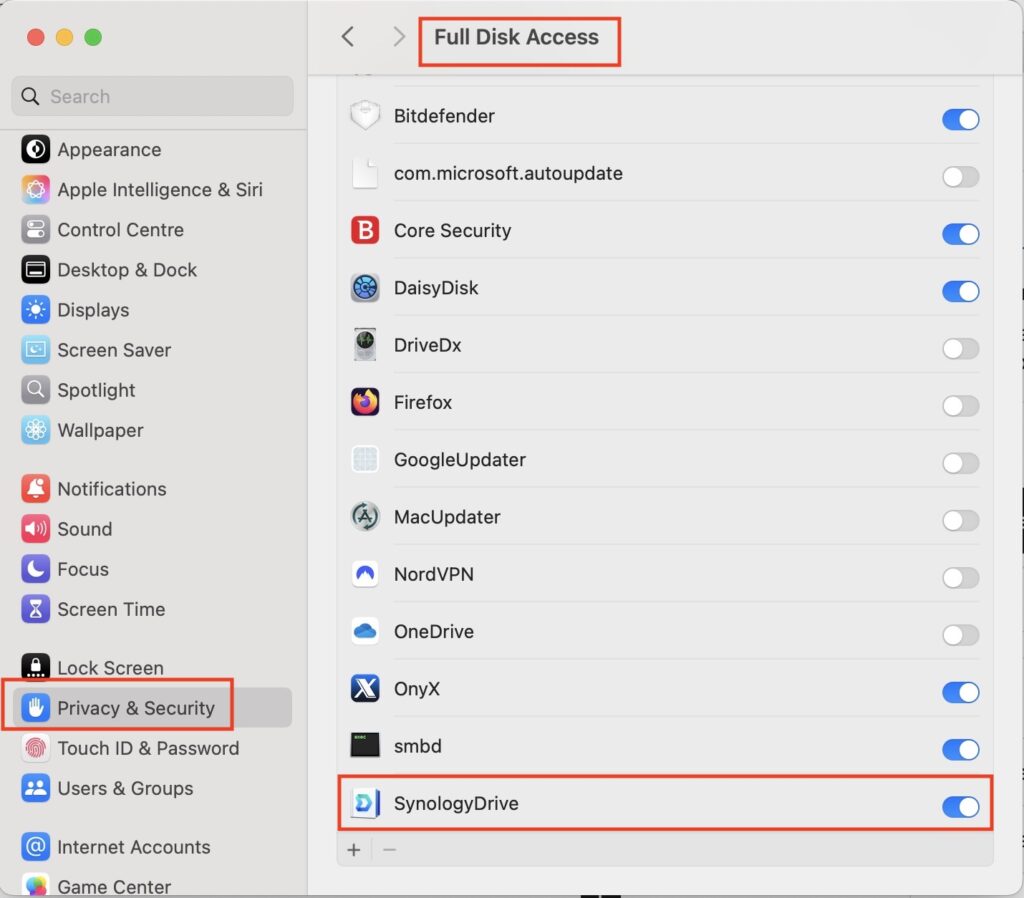
Task: Turn on the OneDrive toggle
Action: (960, 634)
